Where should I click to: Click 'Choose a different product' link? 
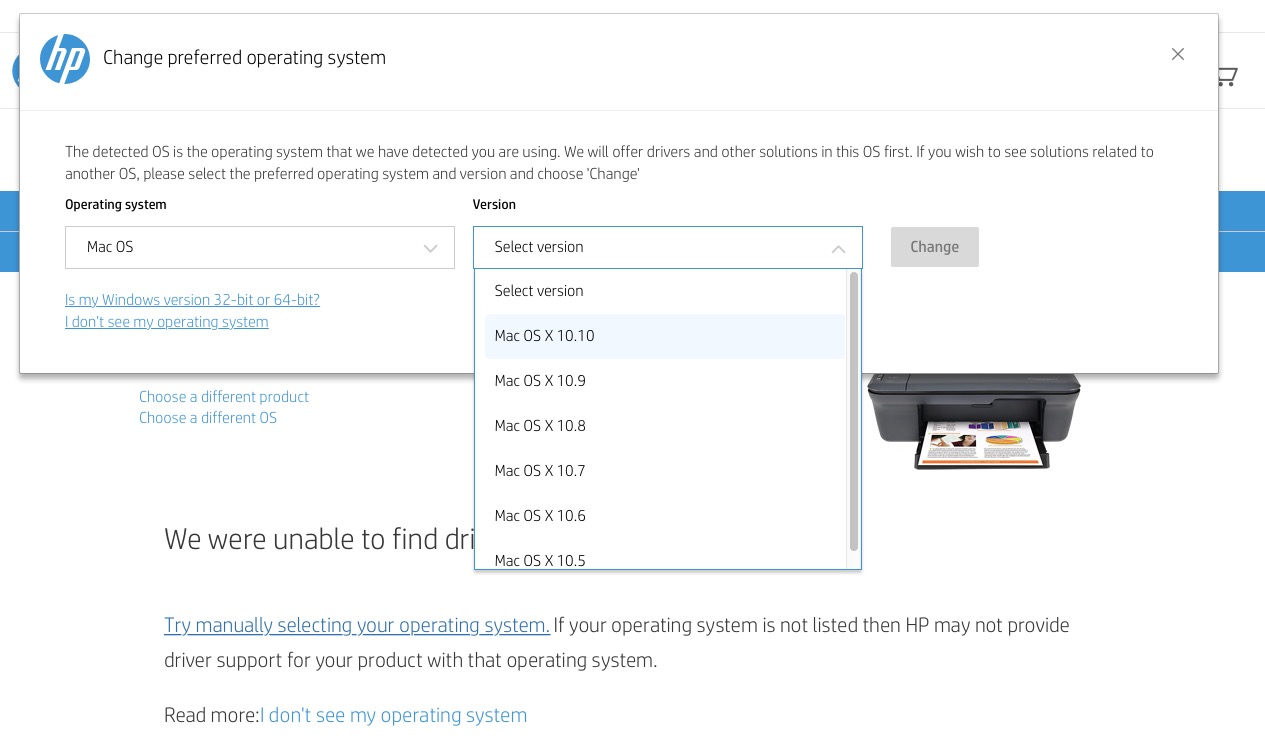click(x=224, y=397)
